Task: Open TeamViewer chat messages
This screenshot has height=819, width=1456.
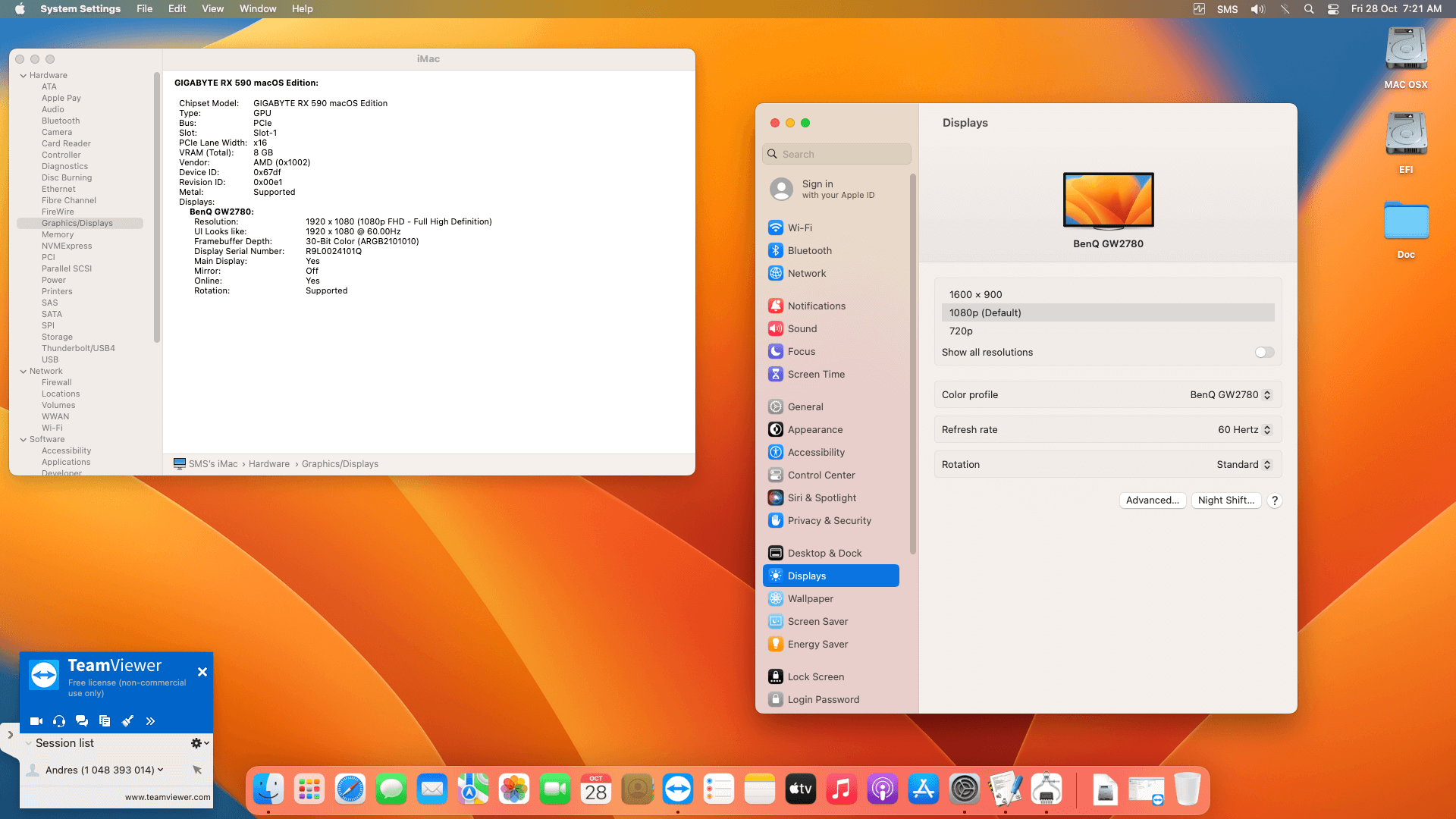Action: [82, 721]
